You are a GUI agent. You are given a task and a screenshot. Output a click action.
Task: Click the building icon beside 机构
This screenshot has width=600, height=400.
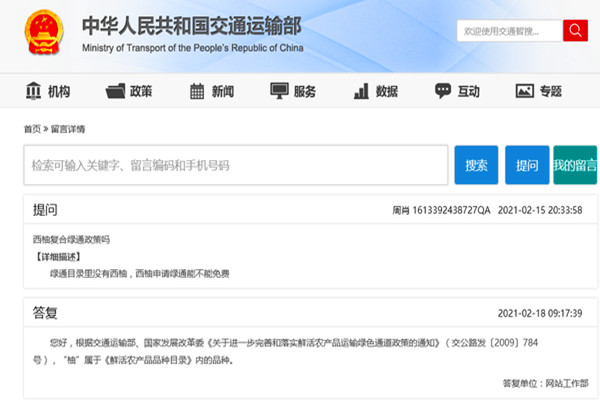tap(32, 91)
